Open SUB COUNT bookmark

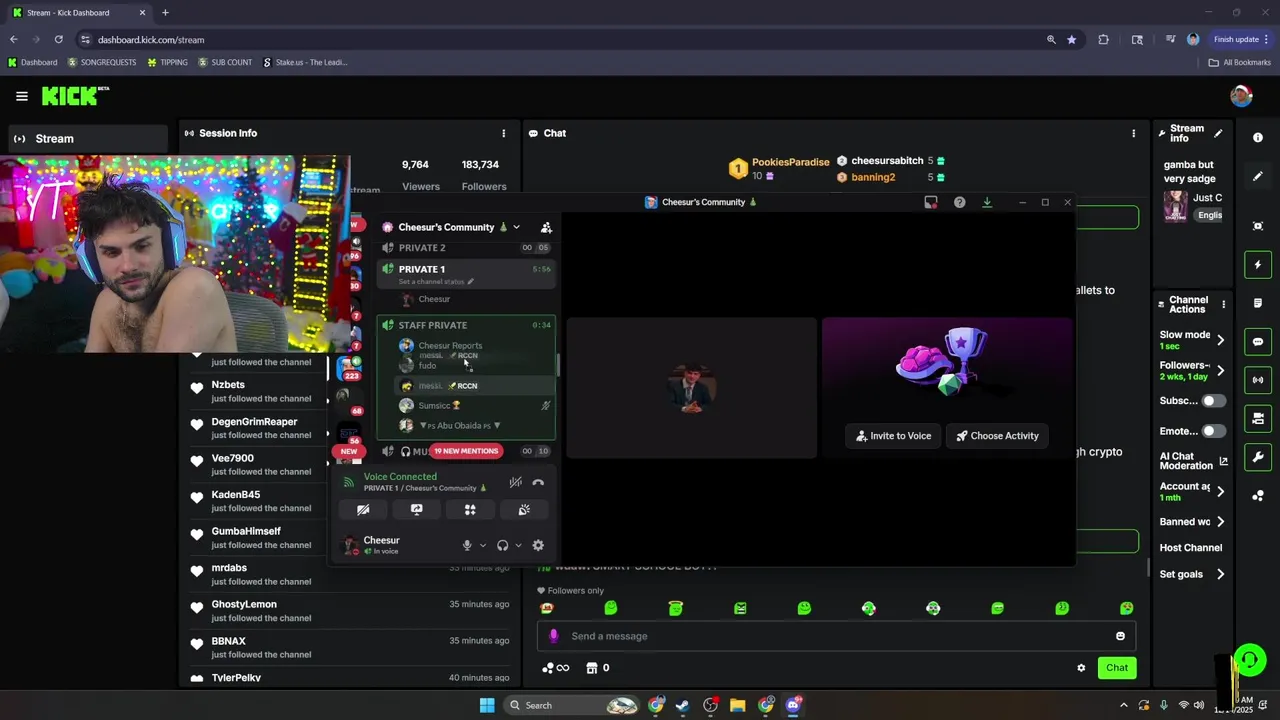[x=225, y=62]
